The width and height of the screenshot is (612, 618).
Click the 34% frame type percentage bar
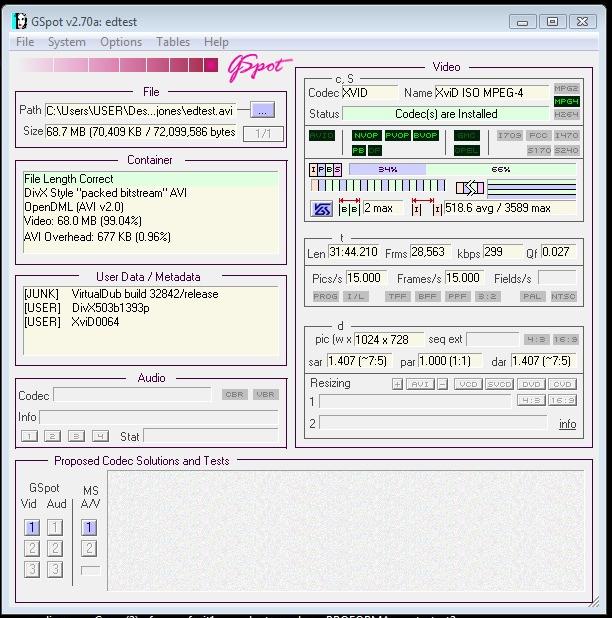[387, 169]
